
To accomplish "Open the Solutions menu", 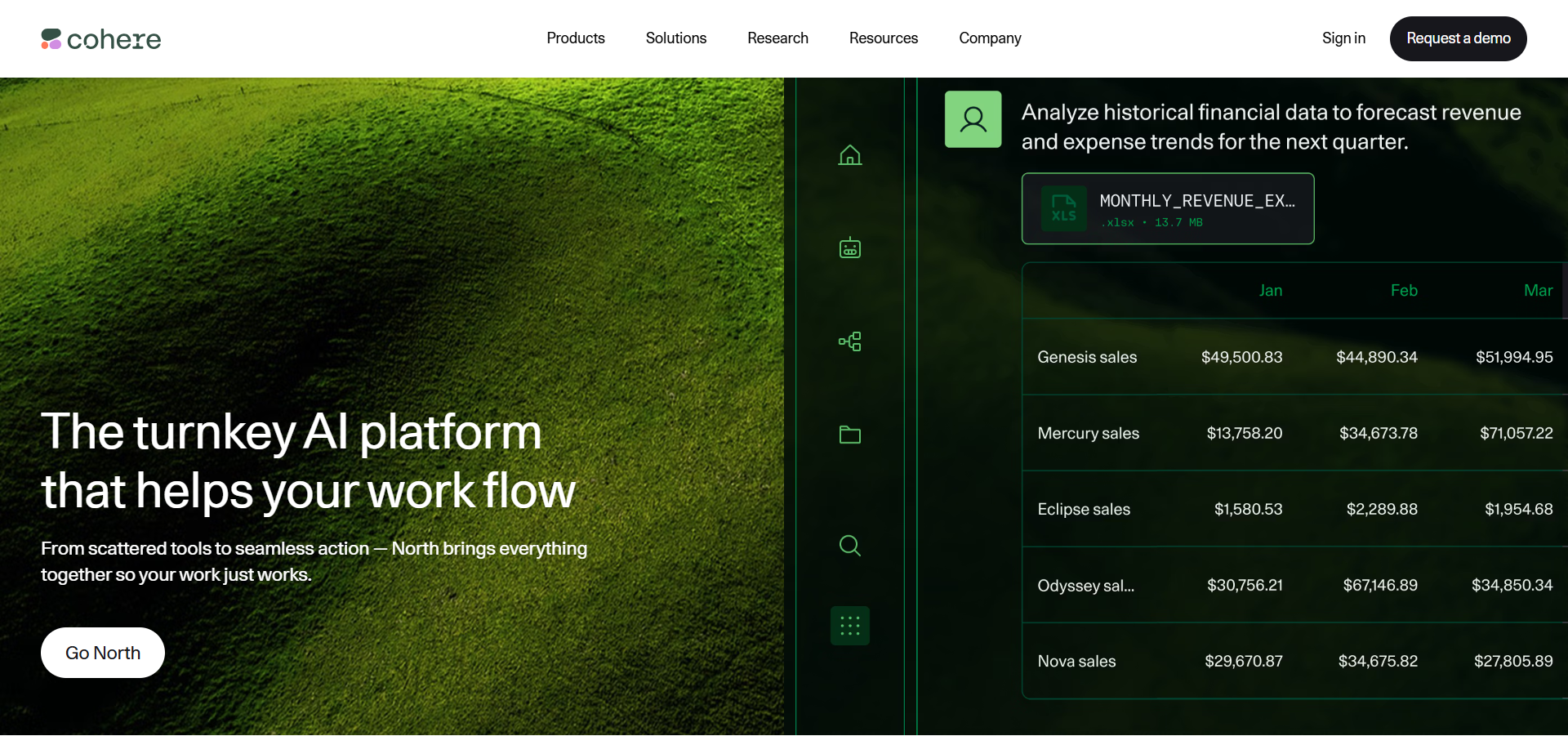I will tap(675, 38).
